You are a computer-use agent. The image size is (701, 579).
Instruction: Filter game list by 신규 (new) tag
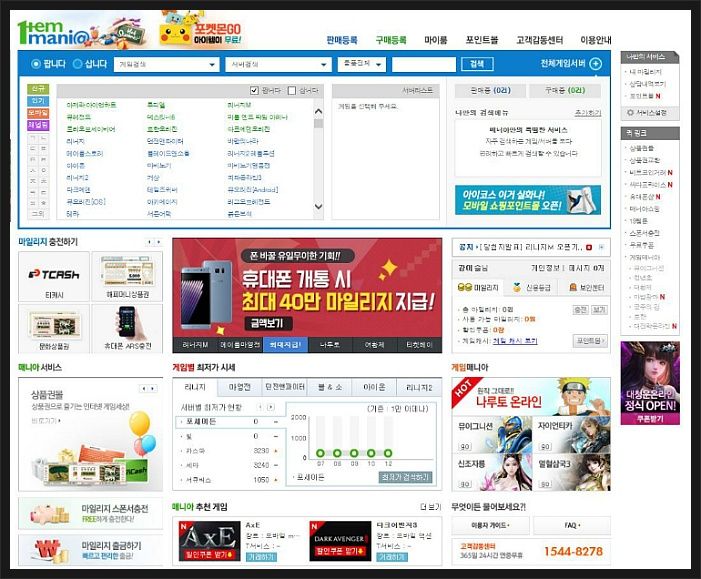(x=38, y=89)
